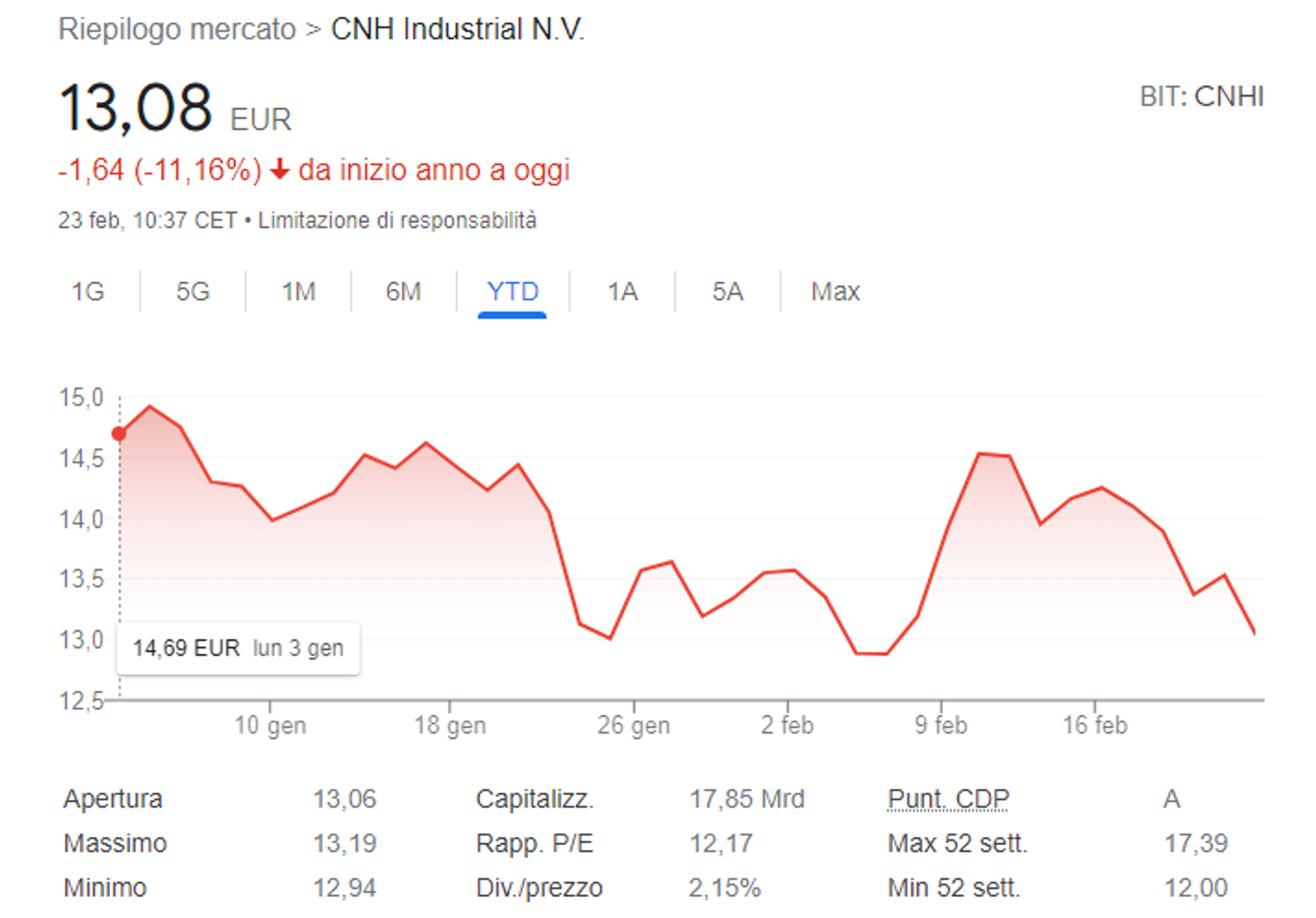Click the Div./prezzo value 2,15%
The width and height of the screenshot is (1316, 918).
(725, 888)
